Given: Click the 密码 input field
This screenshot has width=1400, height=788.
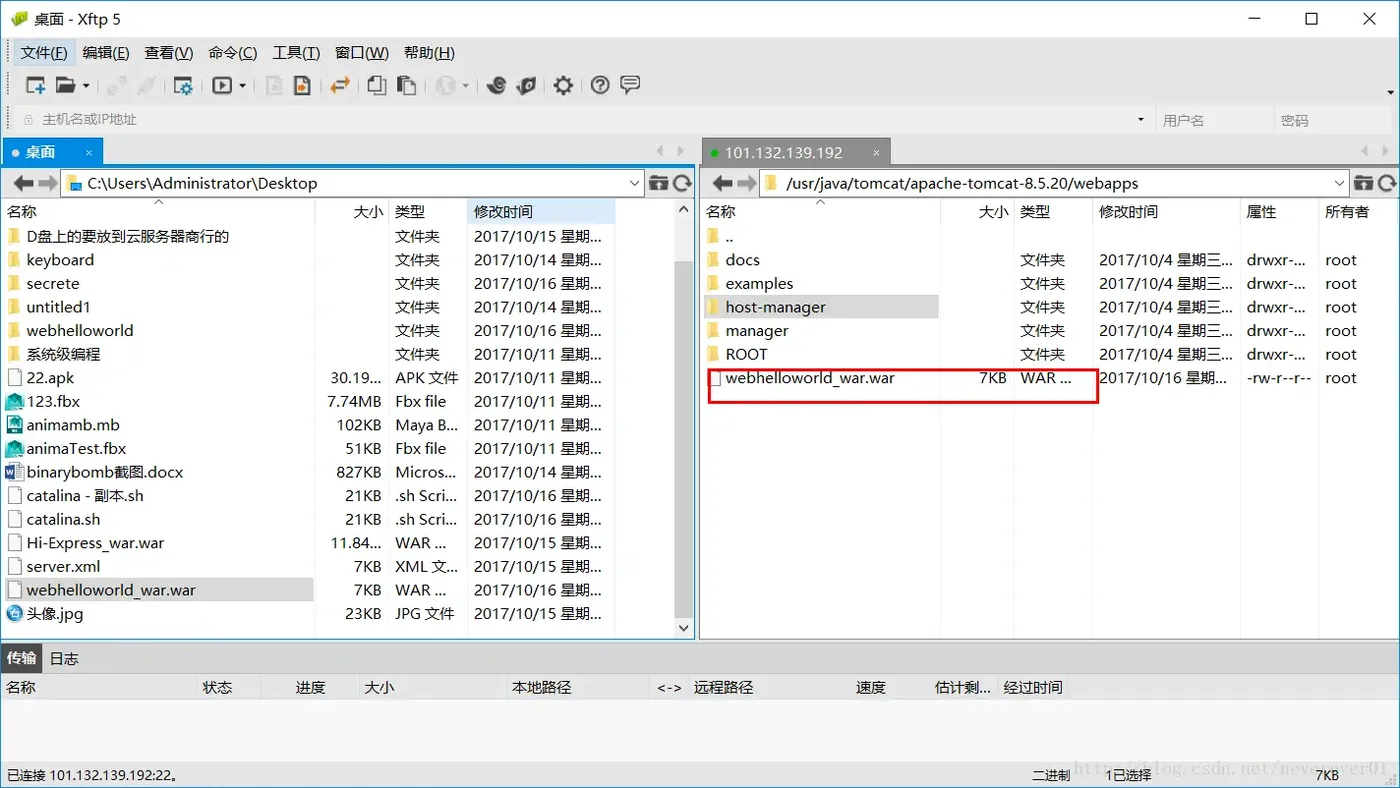Looking at the screenshot, I should click(x=1334, y=120).
